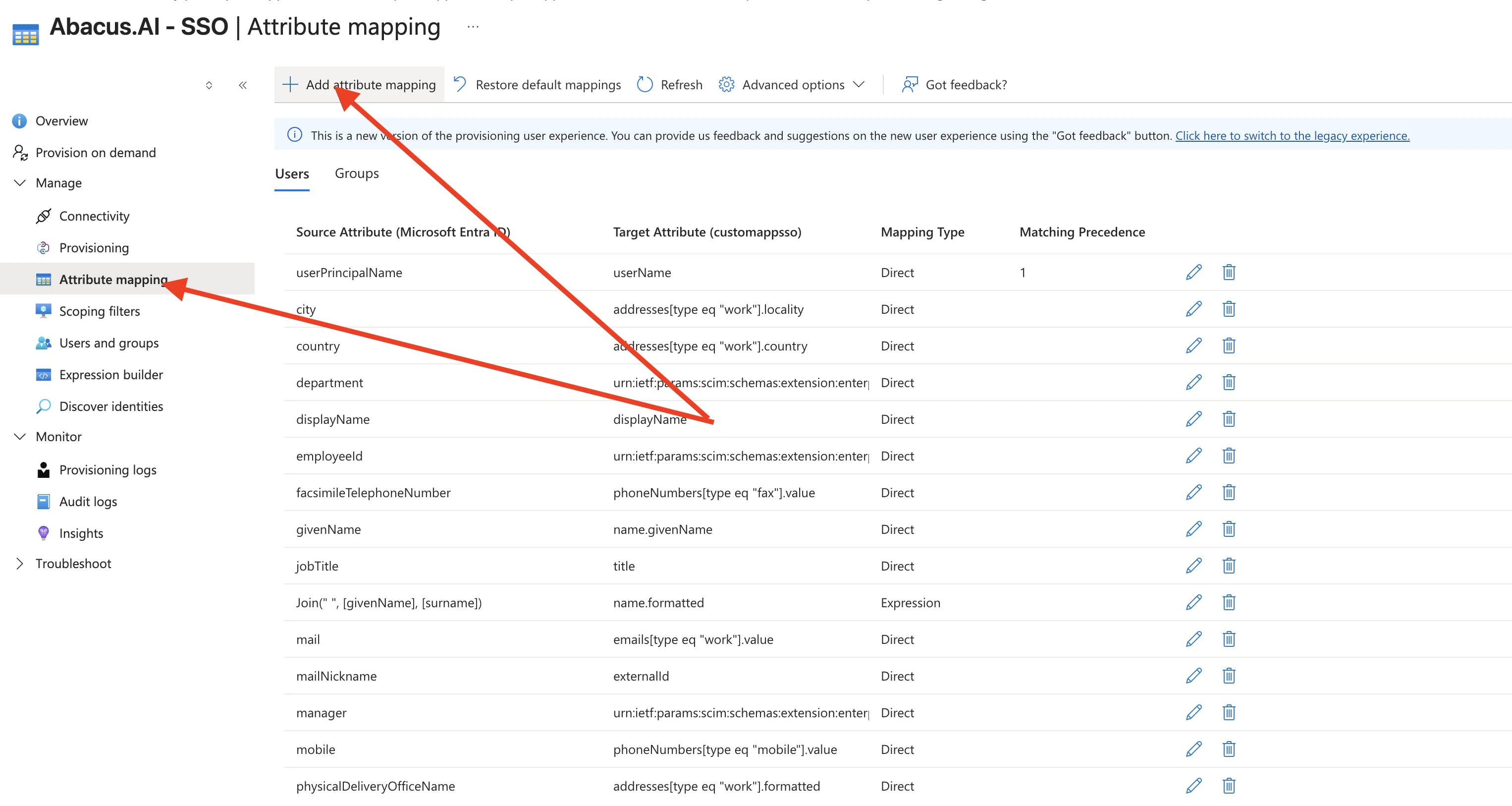Click Restore default mappings
Screen dimensions: 1512x806
click(x=538, y=85)
